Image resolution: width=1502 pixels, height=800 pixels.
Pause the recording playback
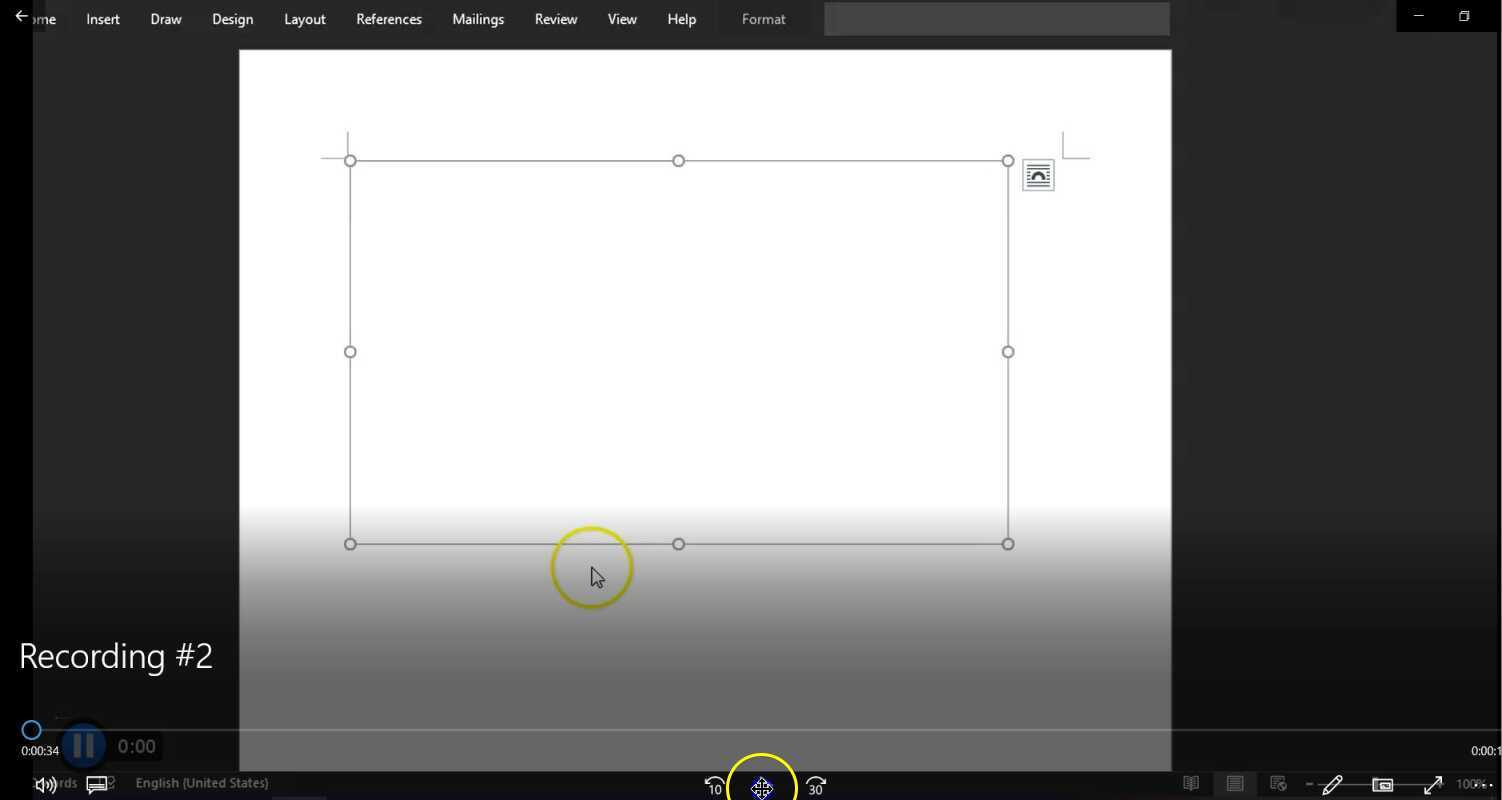tap(83, 745)
